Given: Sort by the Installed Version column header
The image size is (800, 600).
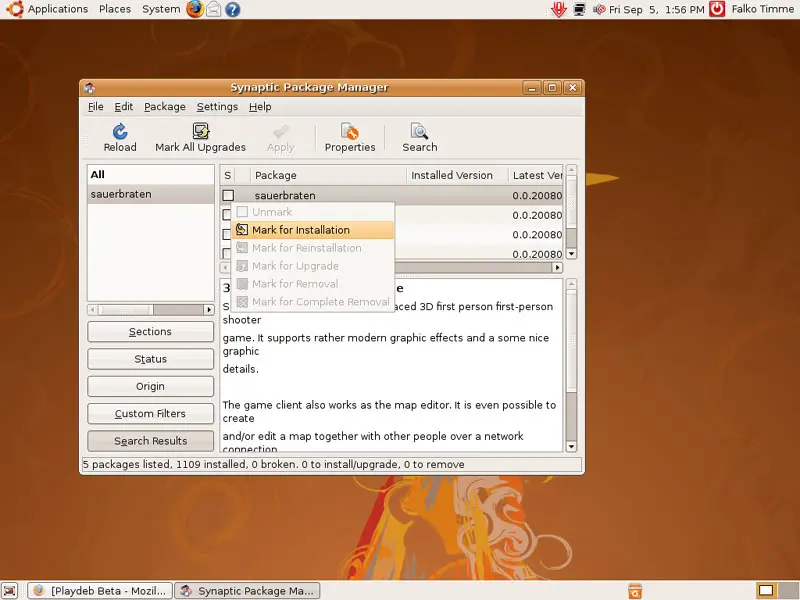Looking at the screenshot, I should [457, 176].
